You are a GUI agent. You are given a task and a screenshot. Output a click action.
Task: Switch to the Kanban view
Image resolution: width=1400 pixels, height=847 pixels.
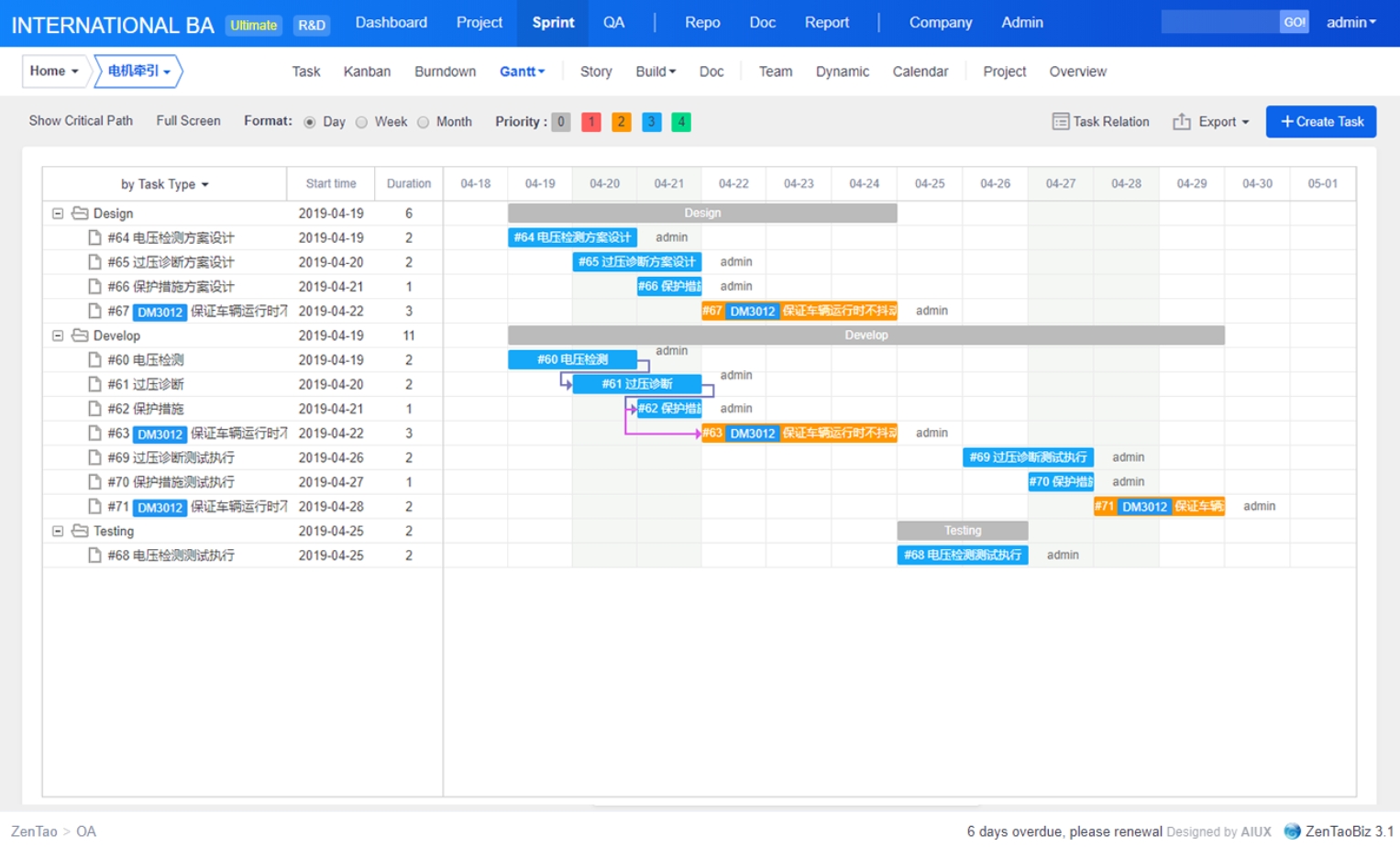367,71
